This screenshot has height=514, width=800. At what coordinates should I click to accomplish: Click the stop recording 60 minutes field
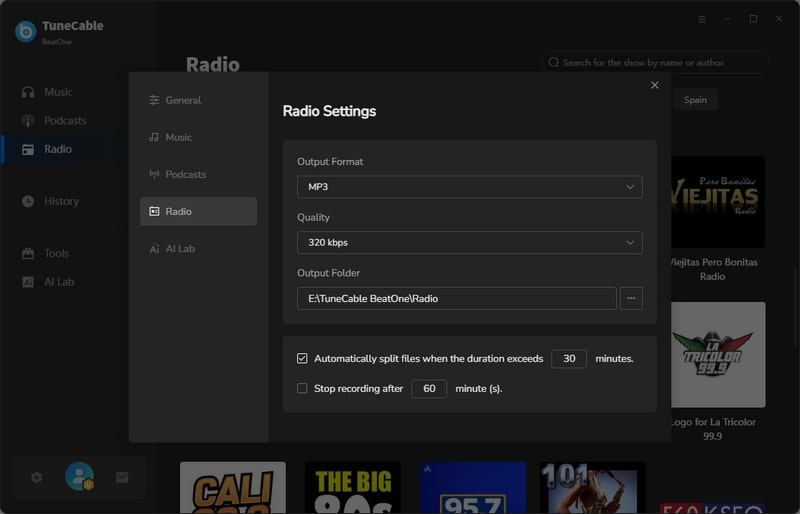[429, 388]
